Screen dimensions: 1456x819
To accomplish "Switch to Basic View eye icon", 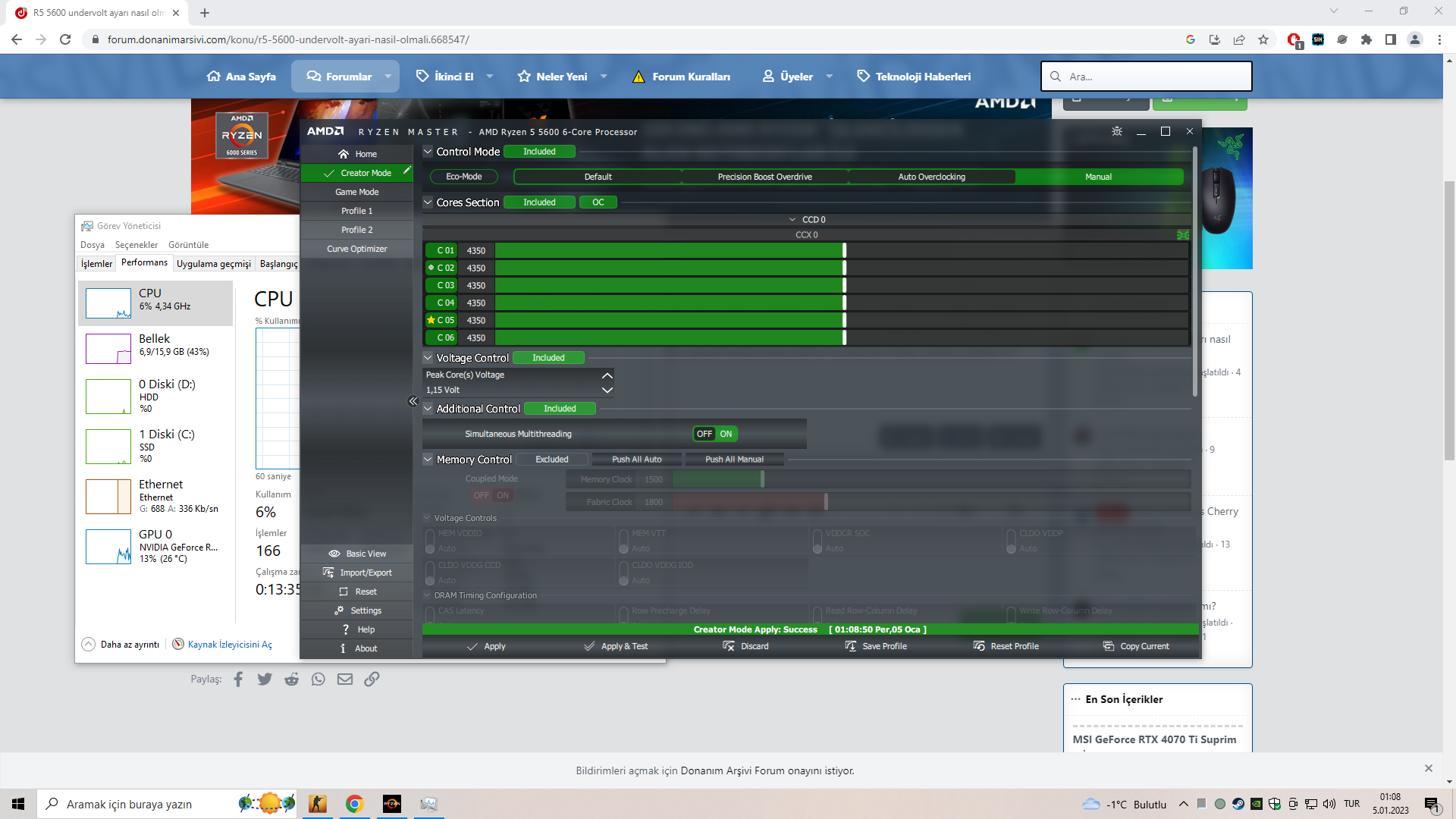I will [334, 554].
